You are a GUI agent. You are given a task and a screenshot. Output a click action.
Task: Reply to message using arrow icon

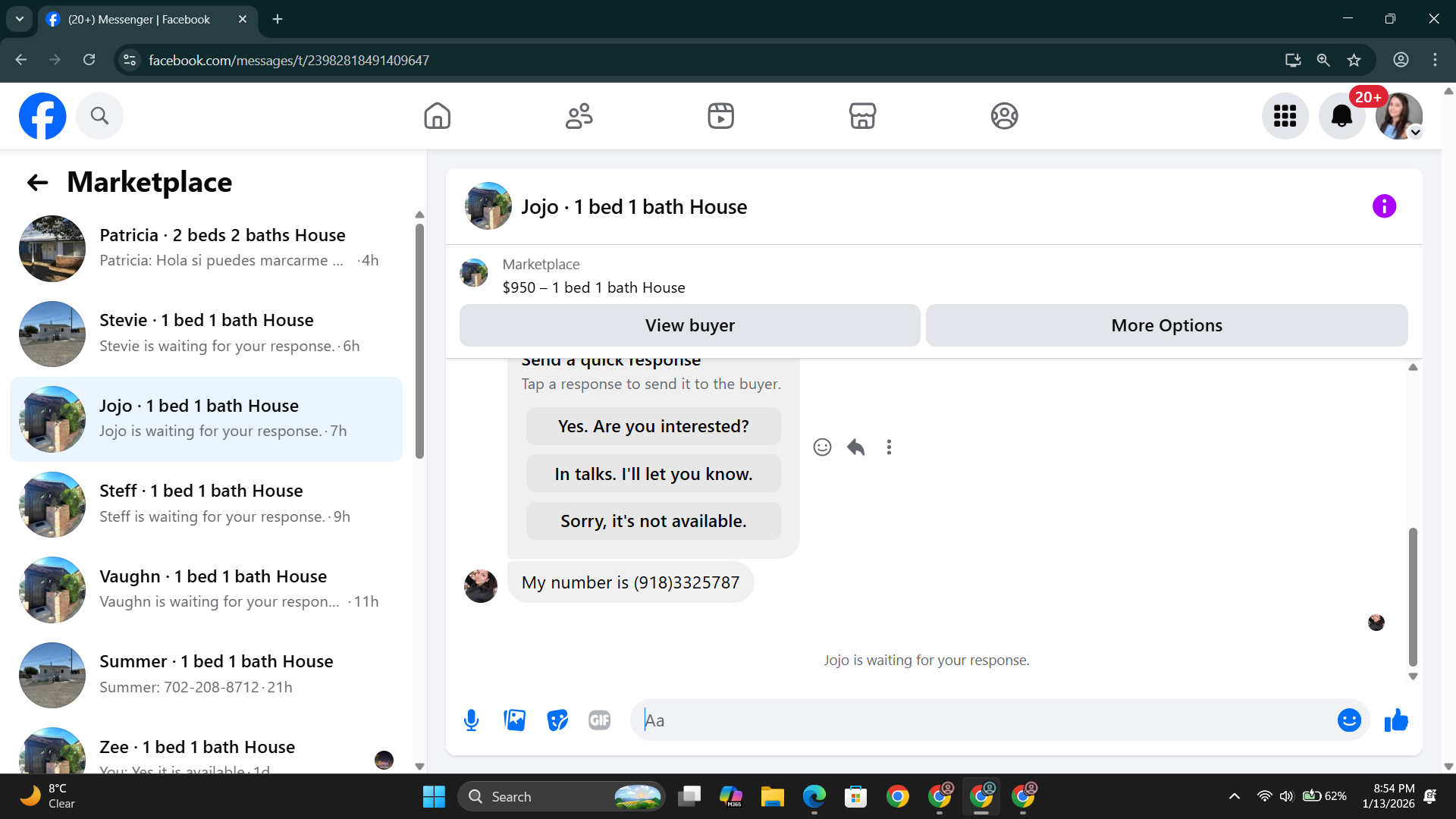(855, 447)
